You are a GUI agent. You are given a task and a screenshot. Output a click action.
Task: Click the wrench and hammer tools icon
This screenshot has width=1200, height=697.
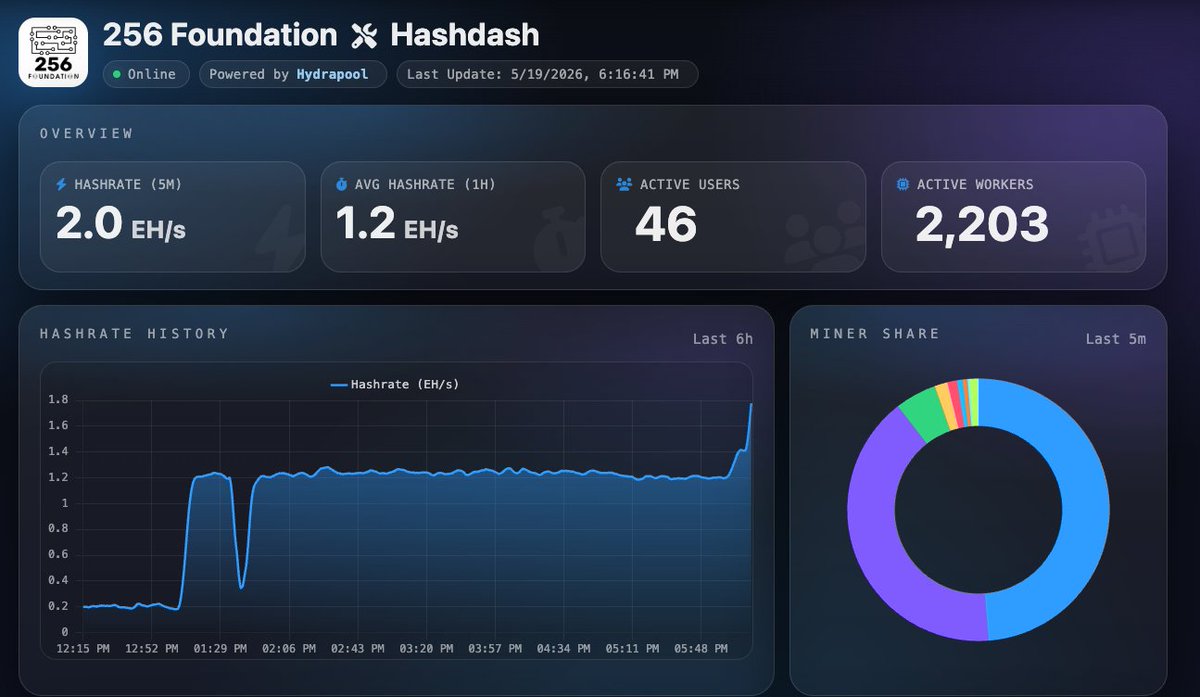(364, 37)
